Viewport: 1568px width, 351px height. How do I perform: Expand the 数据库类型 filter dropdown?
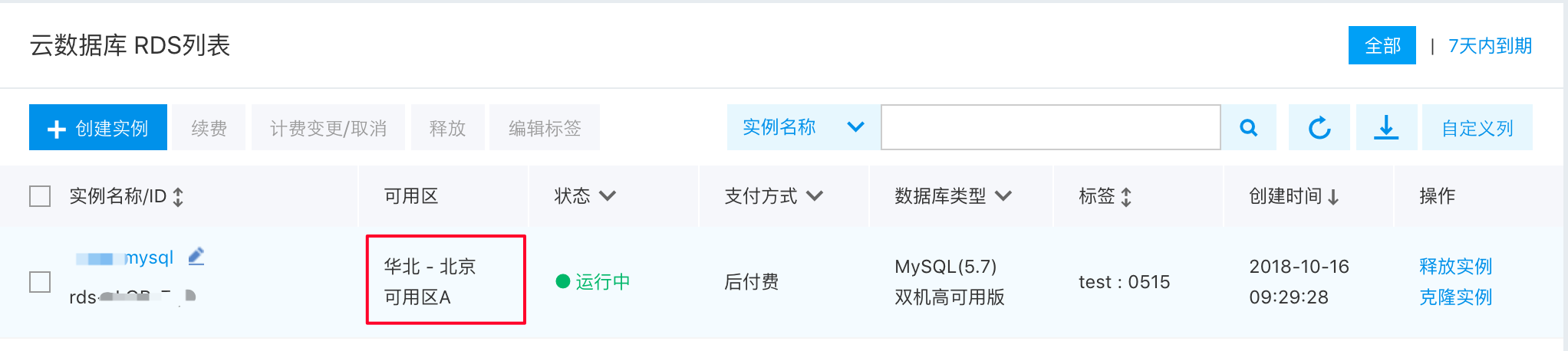tap(1003, 196)
